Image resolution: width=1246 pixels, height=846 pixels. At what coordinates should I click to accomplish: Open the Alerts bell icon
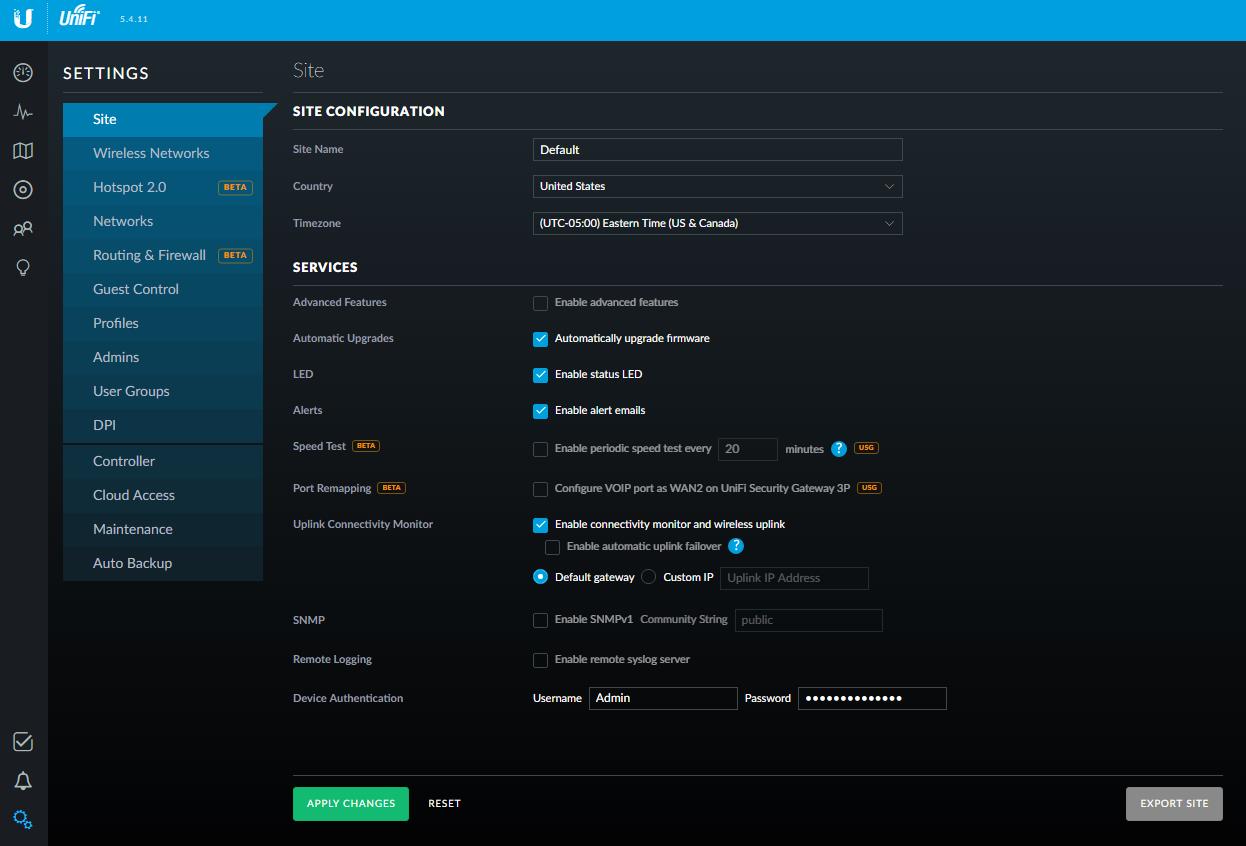tap(23, 781)
